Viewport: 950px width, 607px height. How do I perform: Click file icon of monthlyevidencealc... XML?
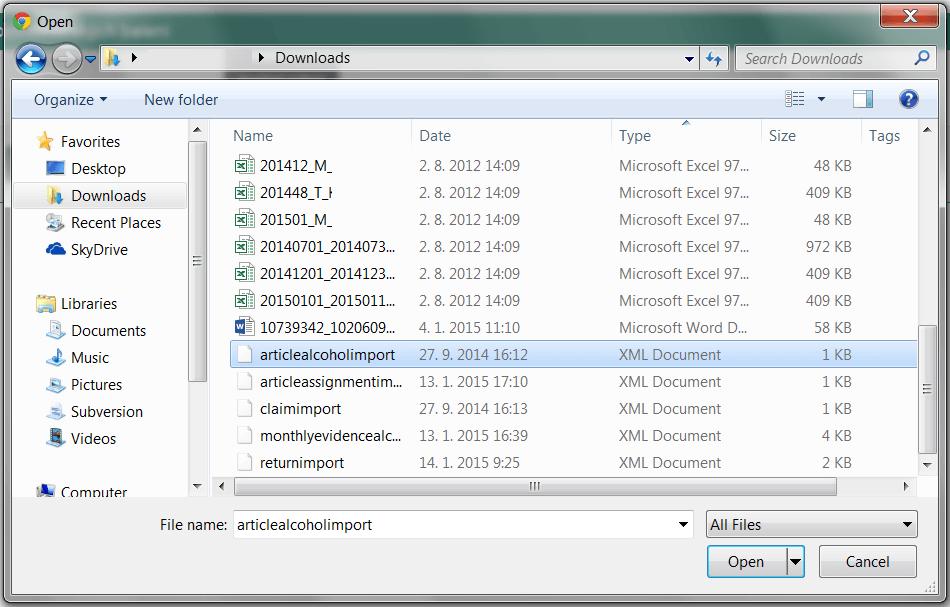[244, 435]
